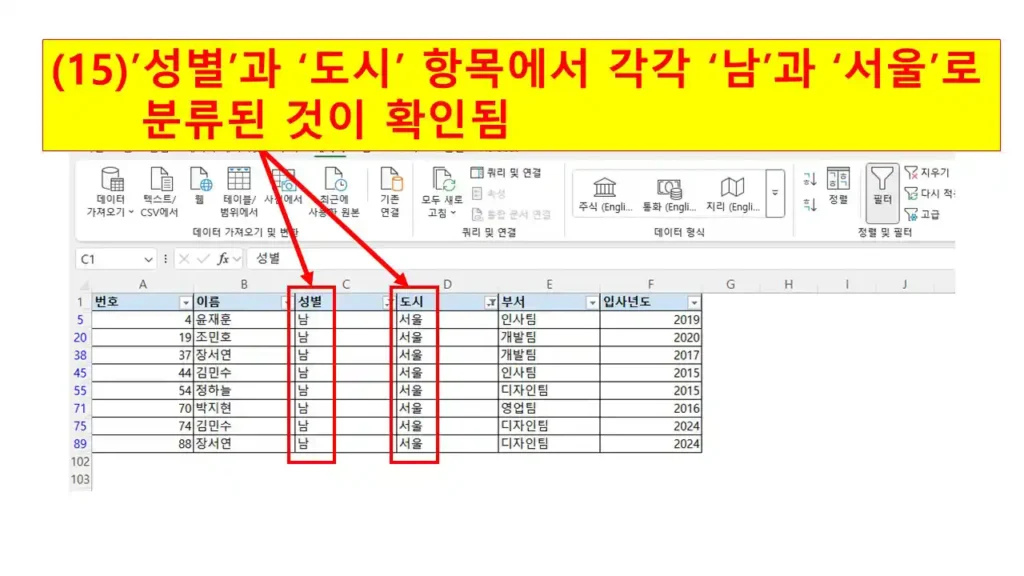Click the formula bar containing 성별
The width and height of the screenshot is (1024, 576).
[x=600, y=259]
